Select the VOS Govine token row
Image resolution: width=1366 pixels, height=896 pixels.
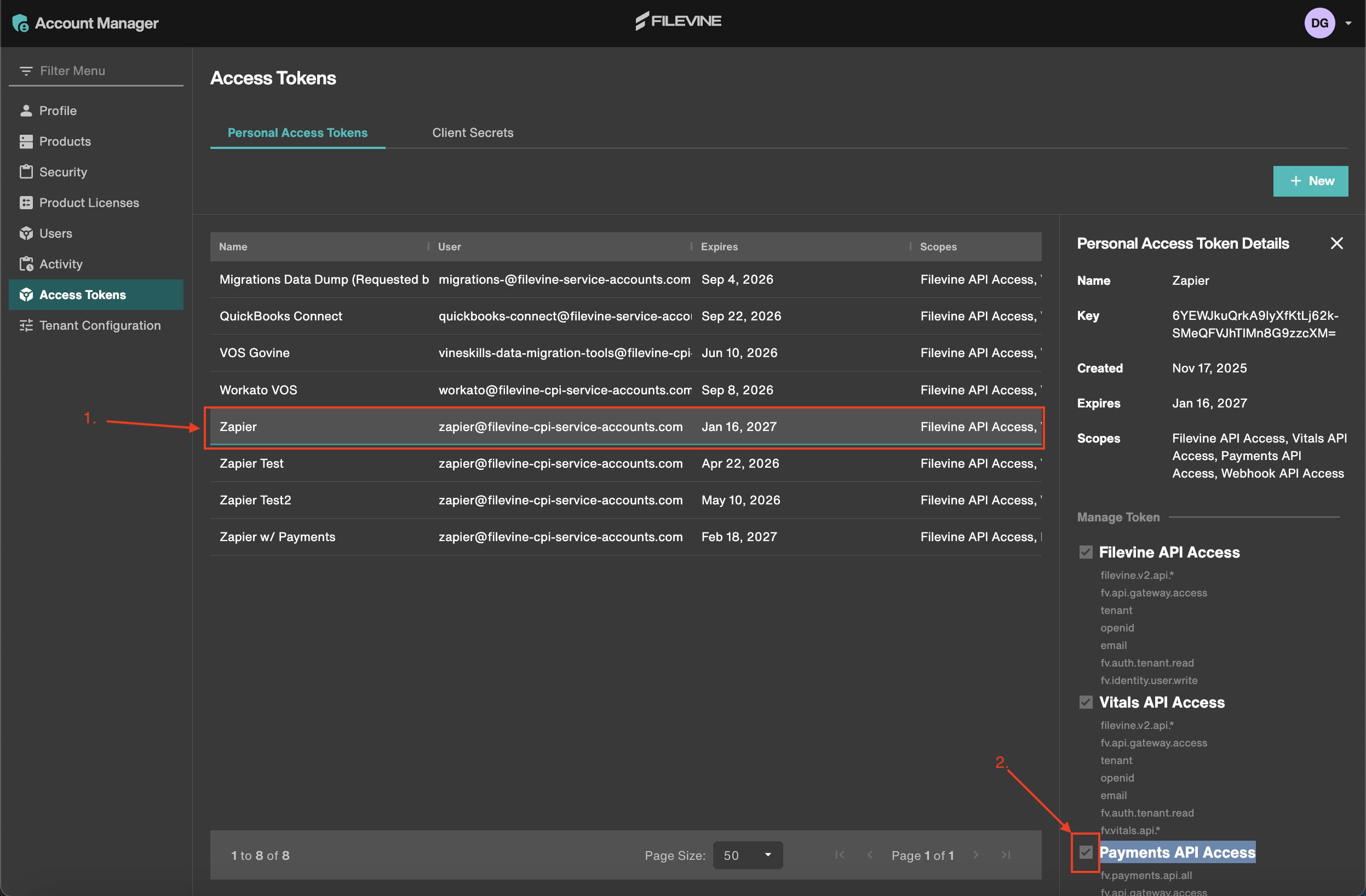pos(625,353)
